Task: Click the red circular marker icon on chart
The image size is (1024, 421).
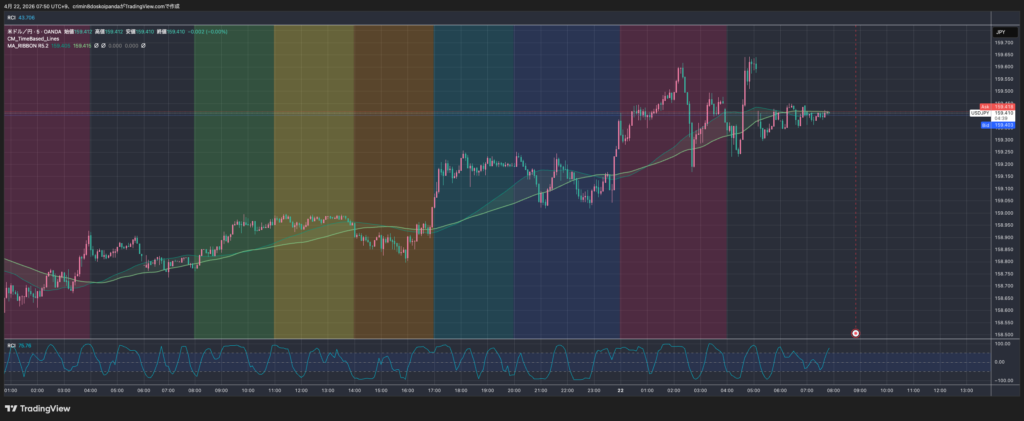Action: click(855, 332)
